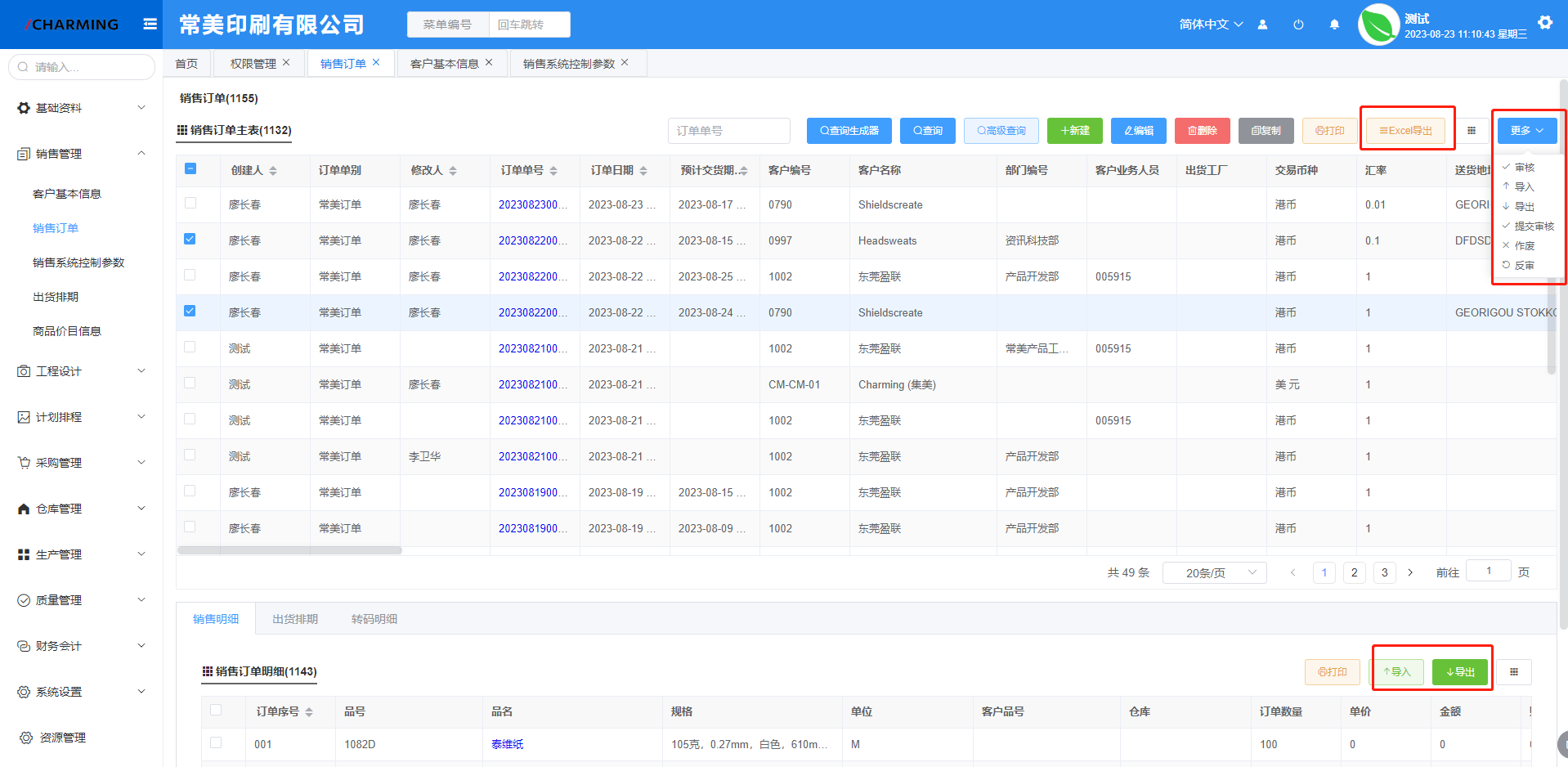Switch to 出货排期 detail tab
Image resolution: width=1568 pixels, height=767 pixels.
pos(295,619)
